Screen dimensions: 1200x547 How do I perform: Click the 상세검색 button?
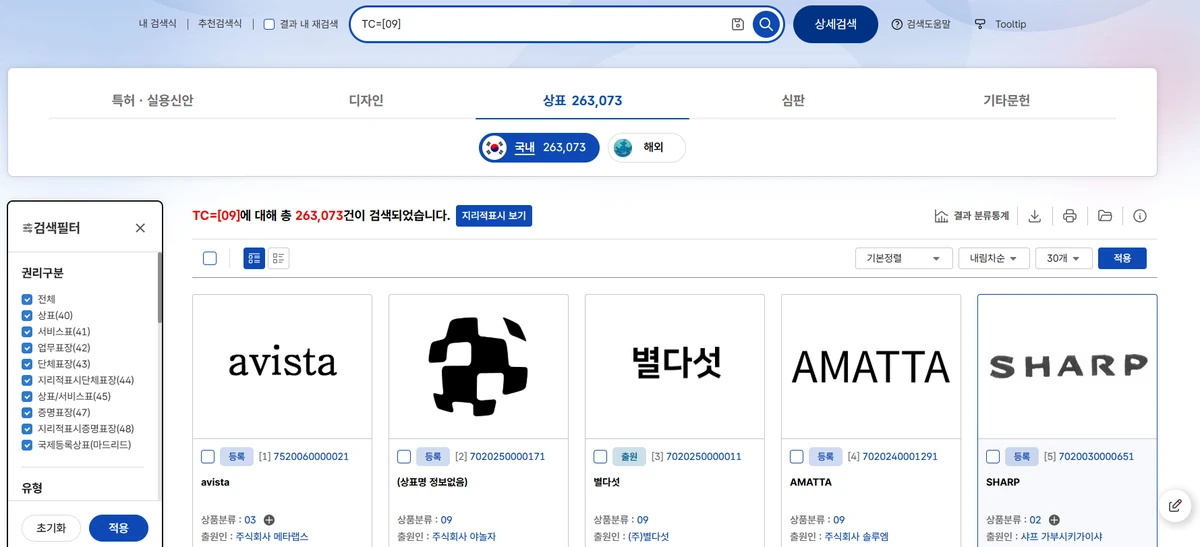(x=835, y=24)
